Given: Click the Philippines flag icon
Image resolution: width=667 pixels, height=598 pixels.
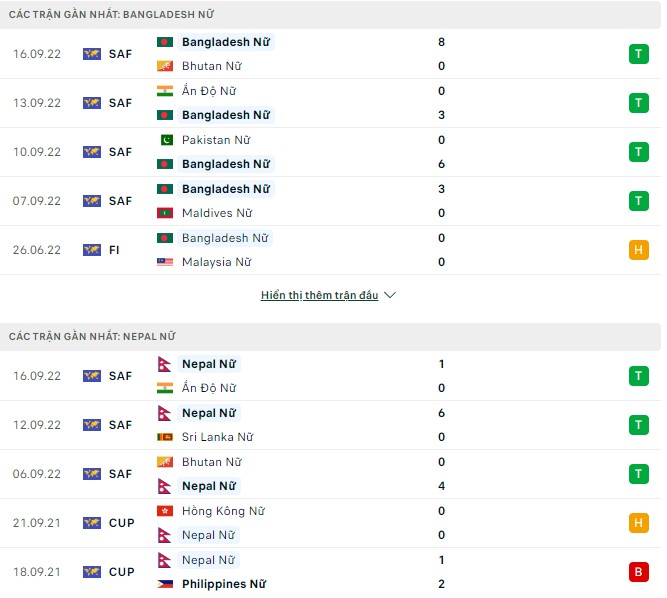Looking at the screenshot, I should pos(165,584).
